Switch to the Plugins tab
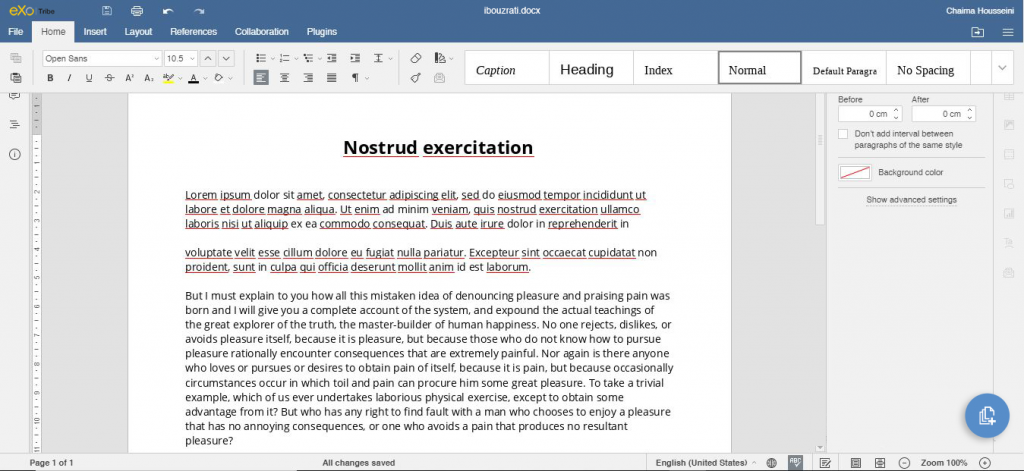 [322, 31]
